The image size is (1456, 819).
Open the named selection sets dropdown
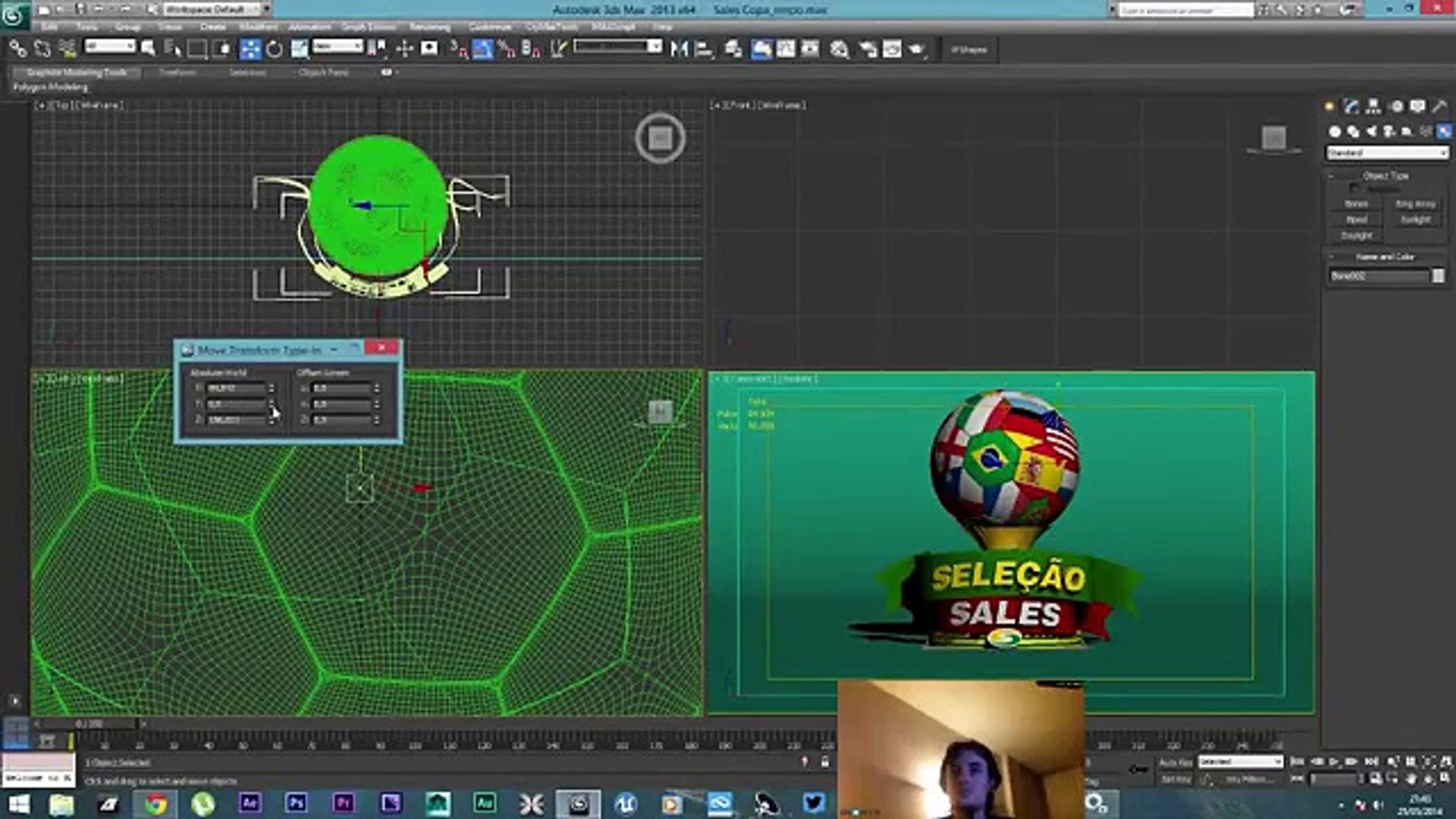click(x=617, y=47)
